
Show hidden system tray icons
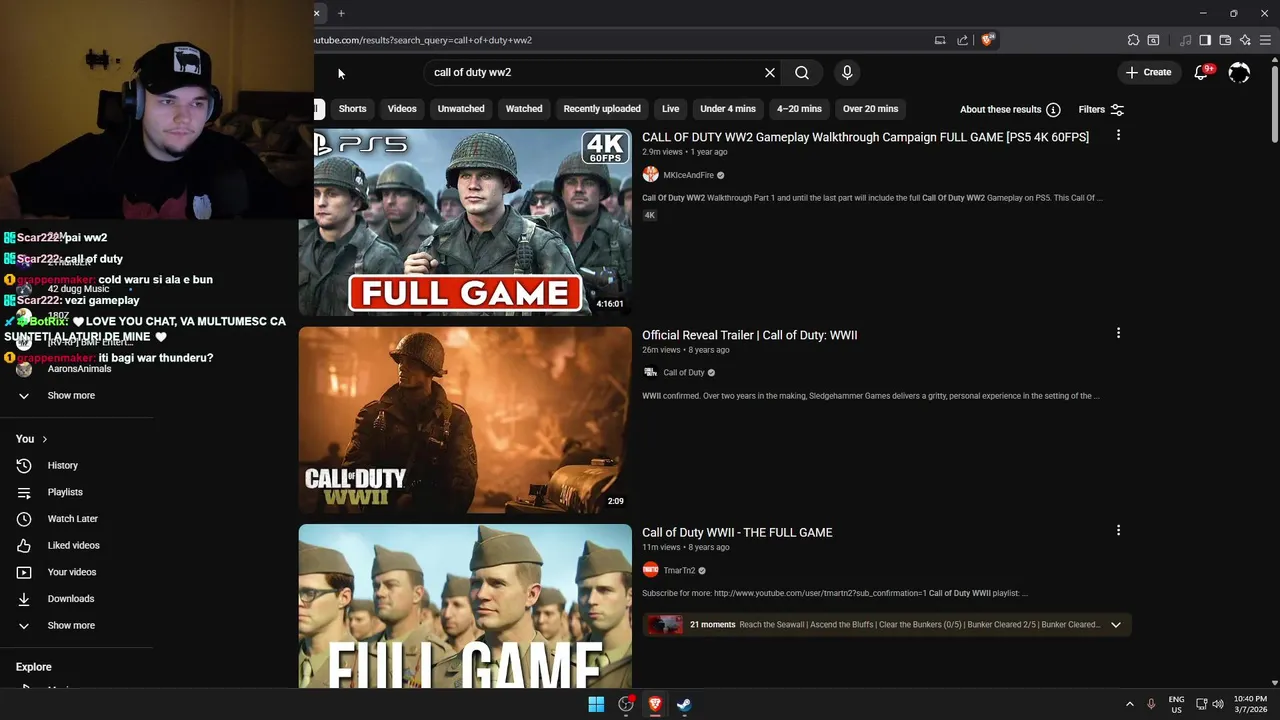point(1130,704)
